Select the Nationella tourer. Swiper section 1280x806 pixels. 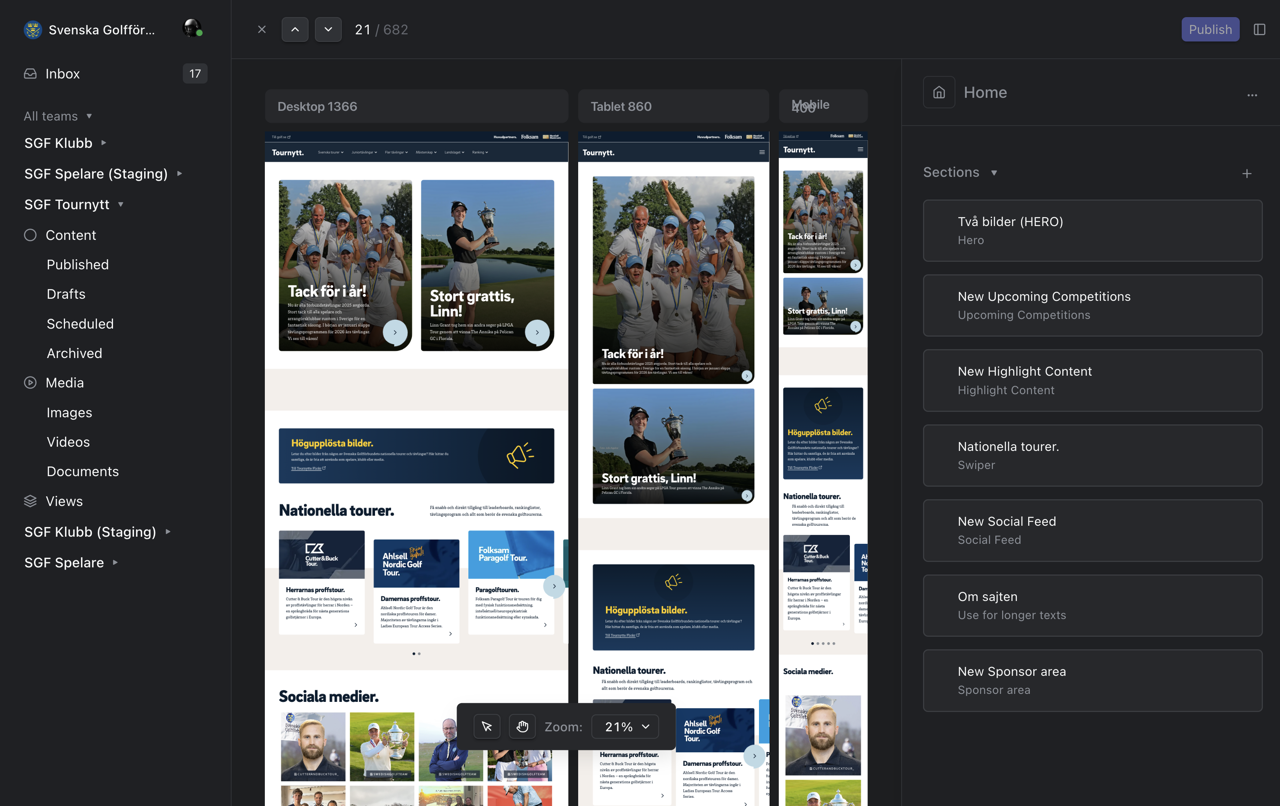pyautogui.click(x=1092, y=455)
